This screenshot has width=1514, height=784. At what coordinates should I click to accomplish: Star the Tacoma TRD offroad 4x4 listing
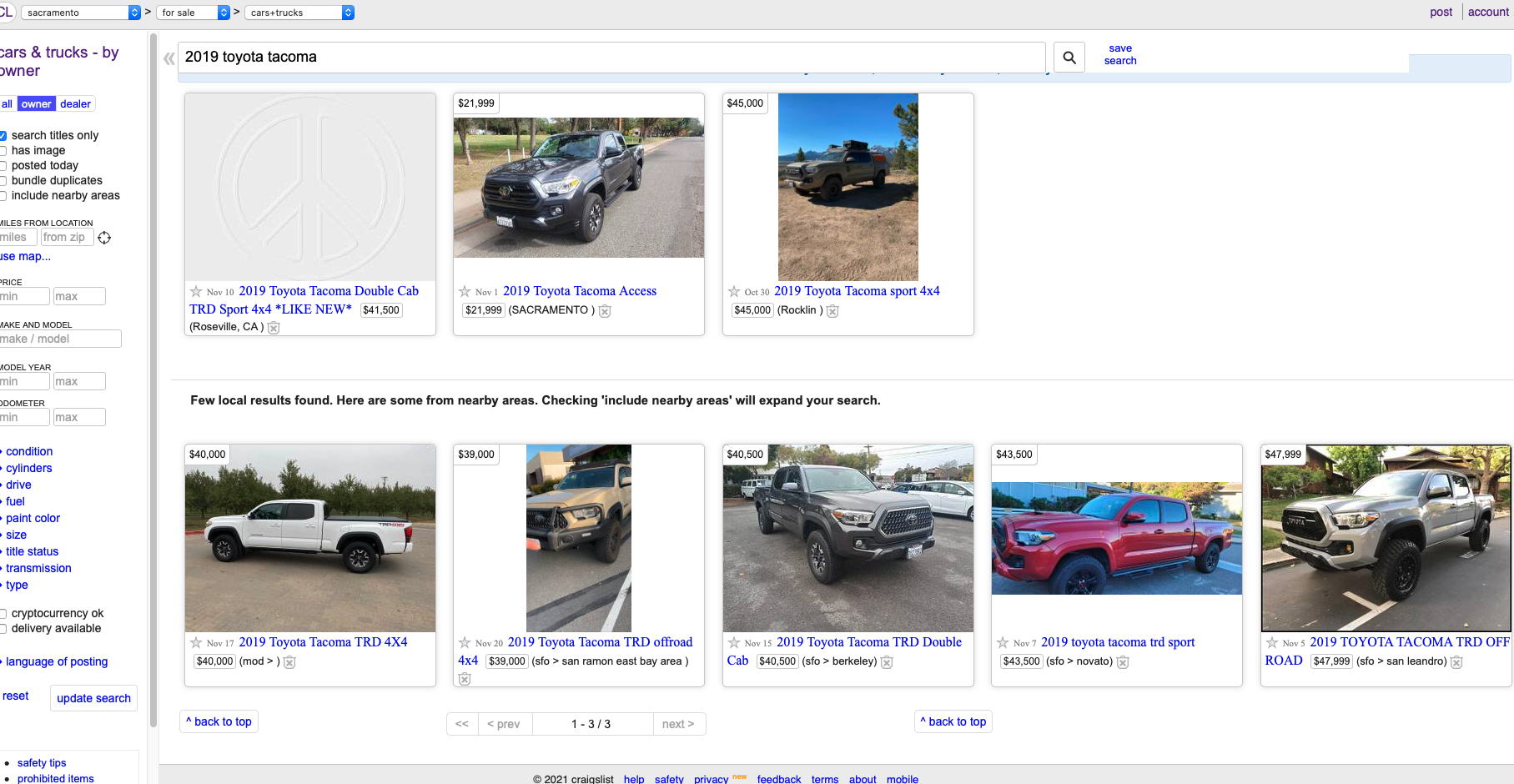[465, 642]
